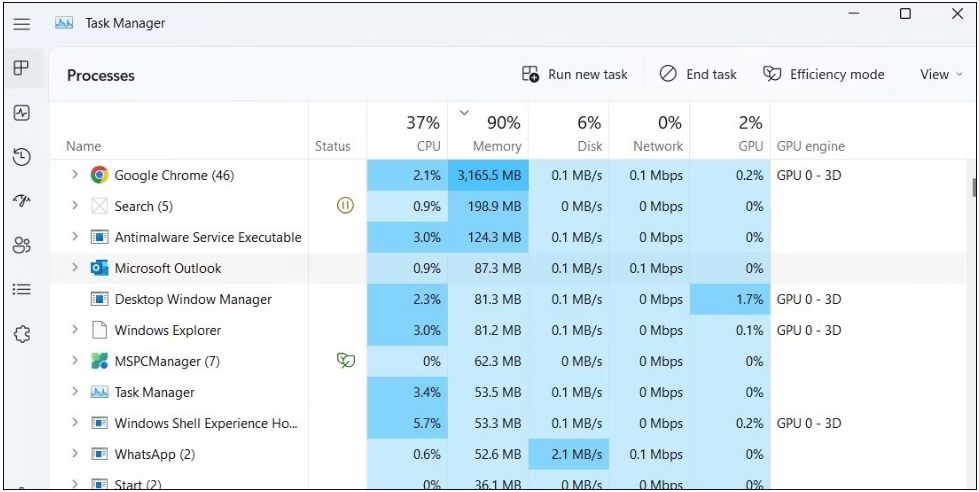The height and width of the screenshot is (492, 979).
Task: Expand the WhatsApp process group
Action: click(x=75, y=454)
